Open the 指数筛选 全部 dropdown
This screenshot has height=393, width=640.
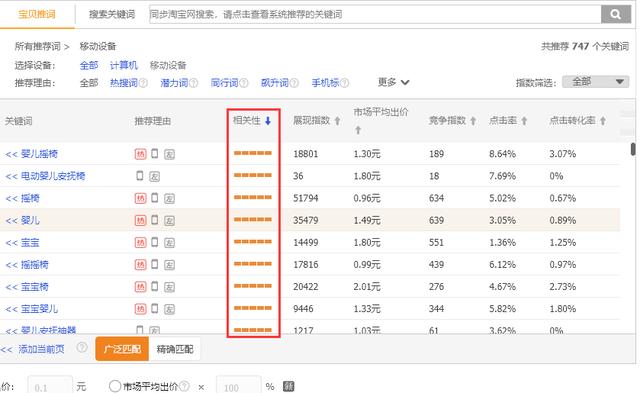[x=596, y=82]
